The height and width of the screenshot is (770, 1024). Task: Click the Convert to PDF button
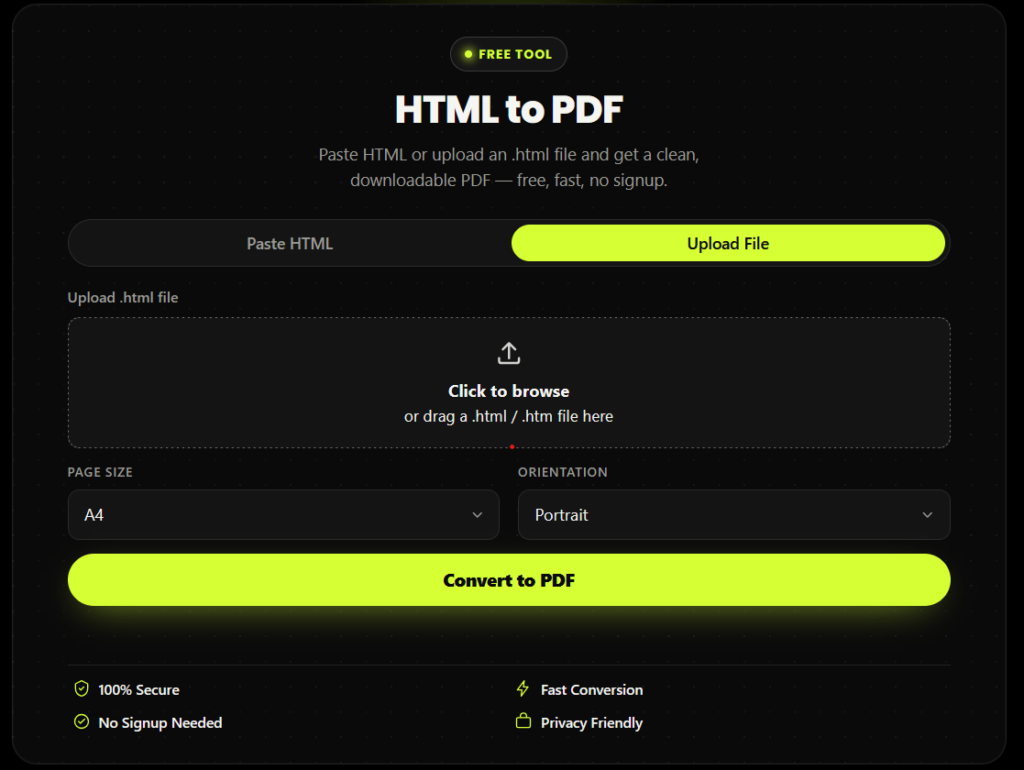[x=509, y=580]
